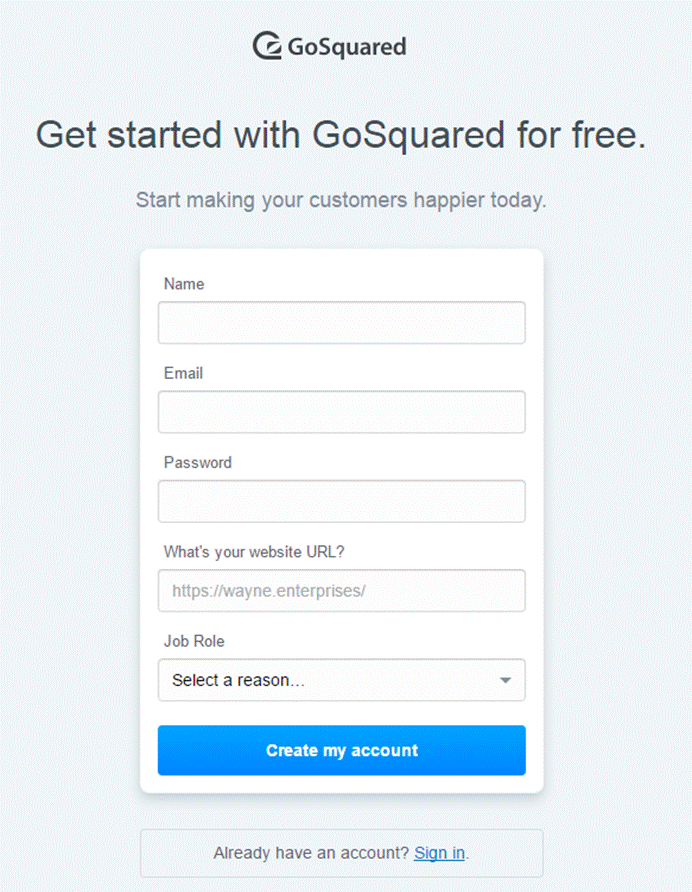Focus the Name input field
Viewport: 692px width, 892px height.
[x=341, y=323]
